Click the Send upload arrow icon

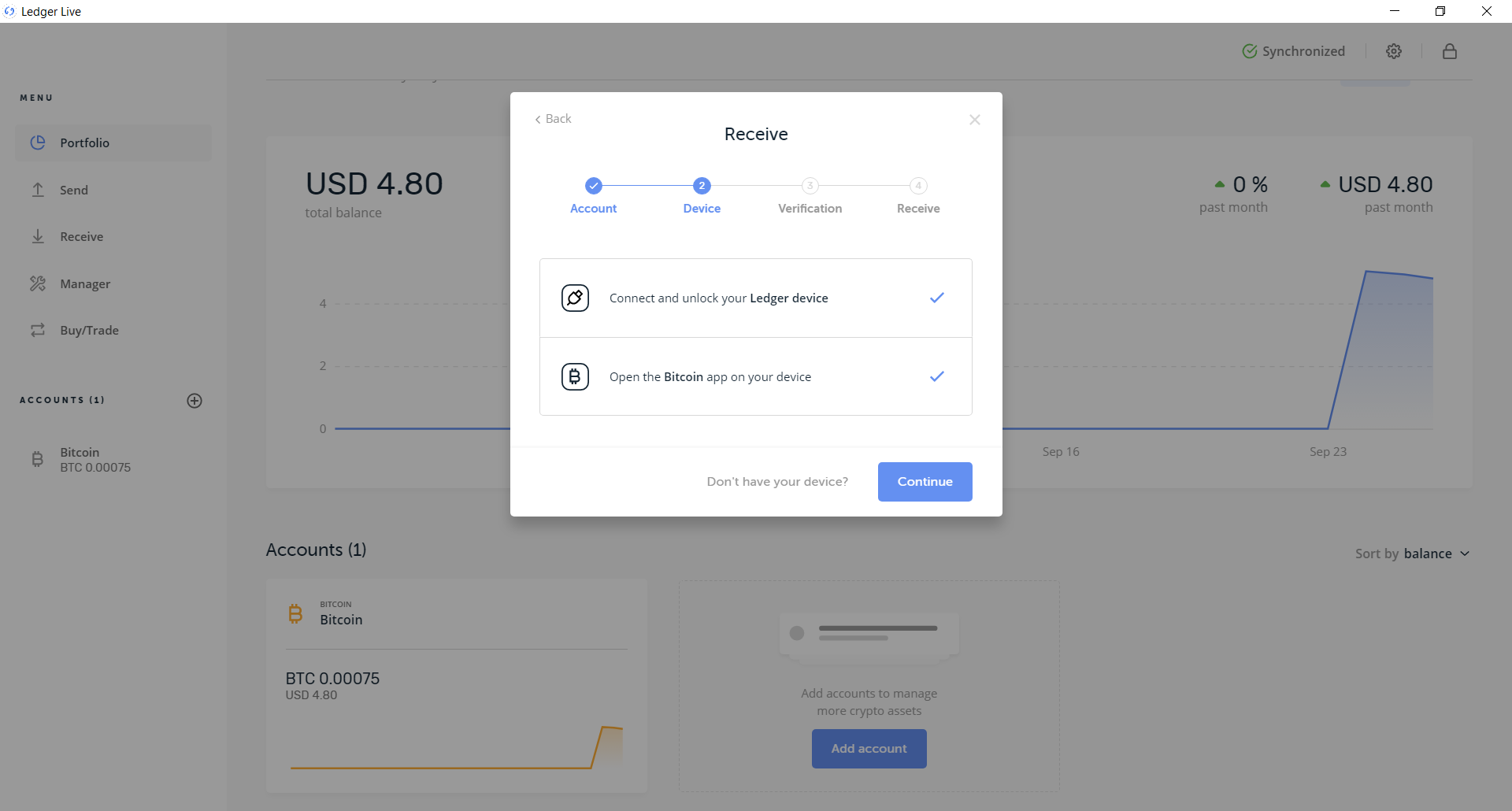38,190
